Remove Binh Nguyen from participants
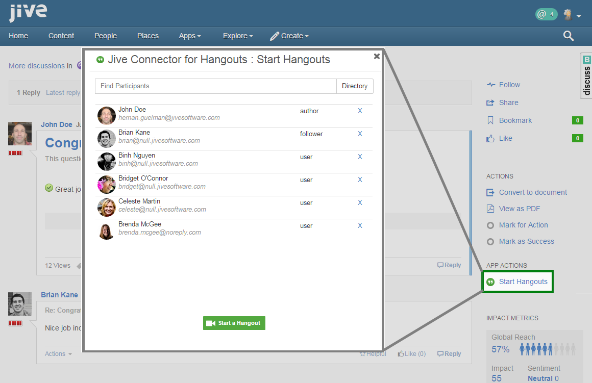Viewport: 592px width, 383px height. 360,157
